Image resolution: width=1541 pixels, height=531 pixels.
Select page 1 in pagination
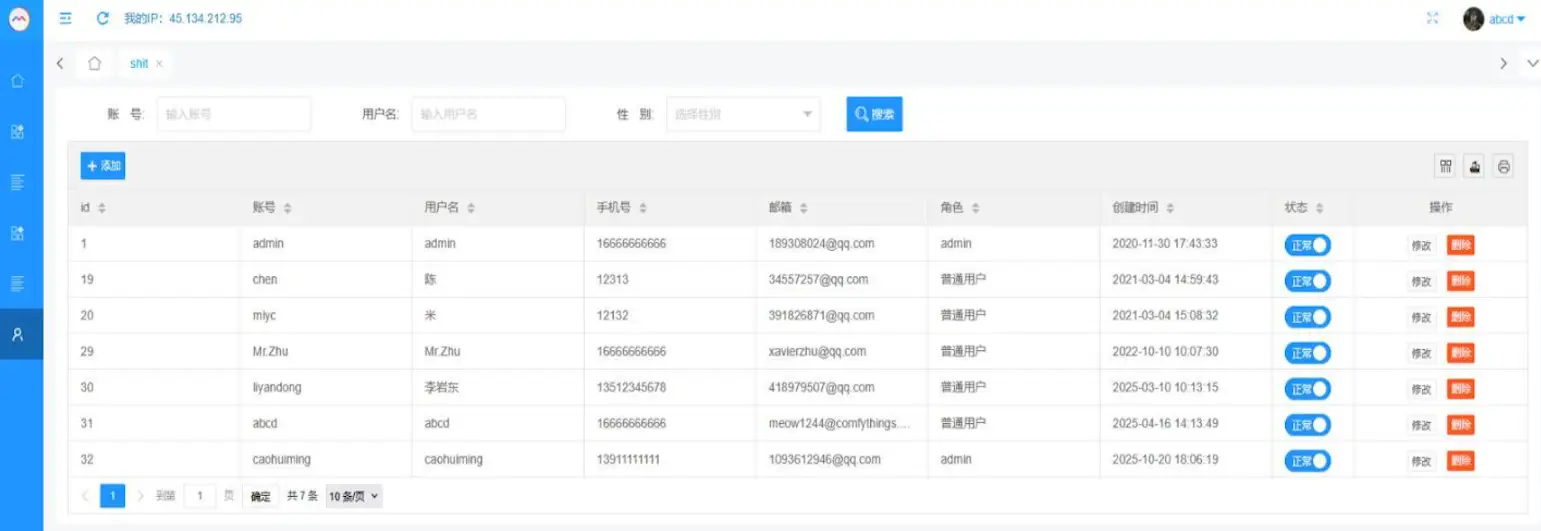coord(113,496)
